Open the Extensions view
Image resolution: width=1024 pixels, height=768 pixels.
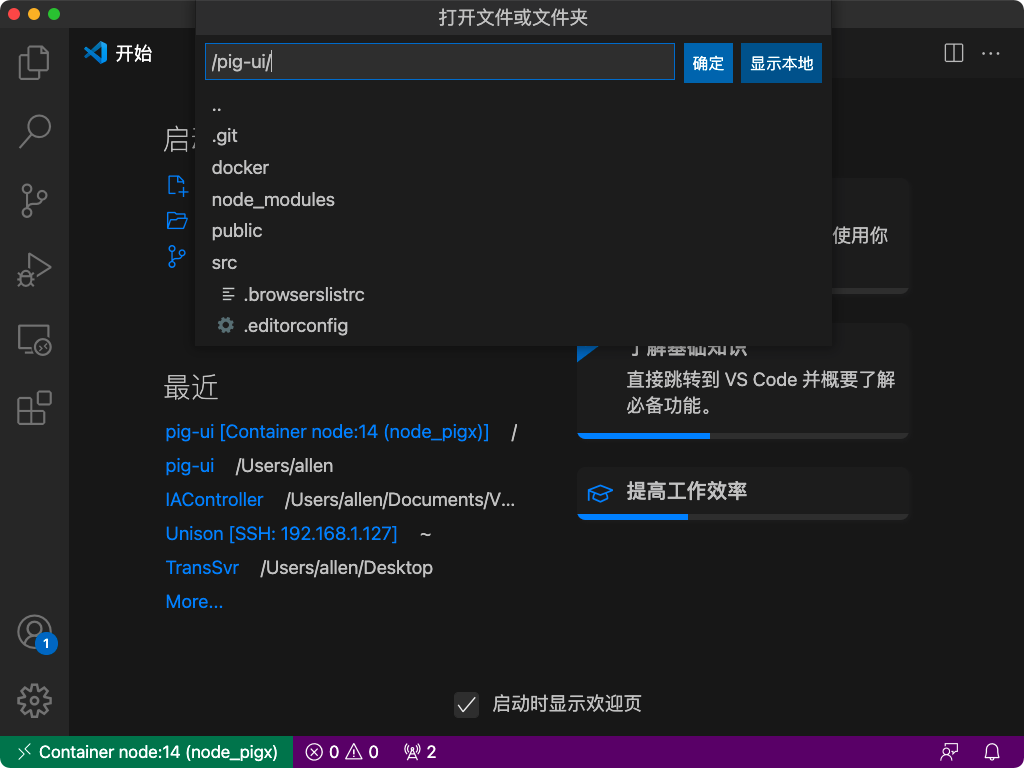[34, 408]
